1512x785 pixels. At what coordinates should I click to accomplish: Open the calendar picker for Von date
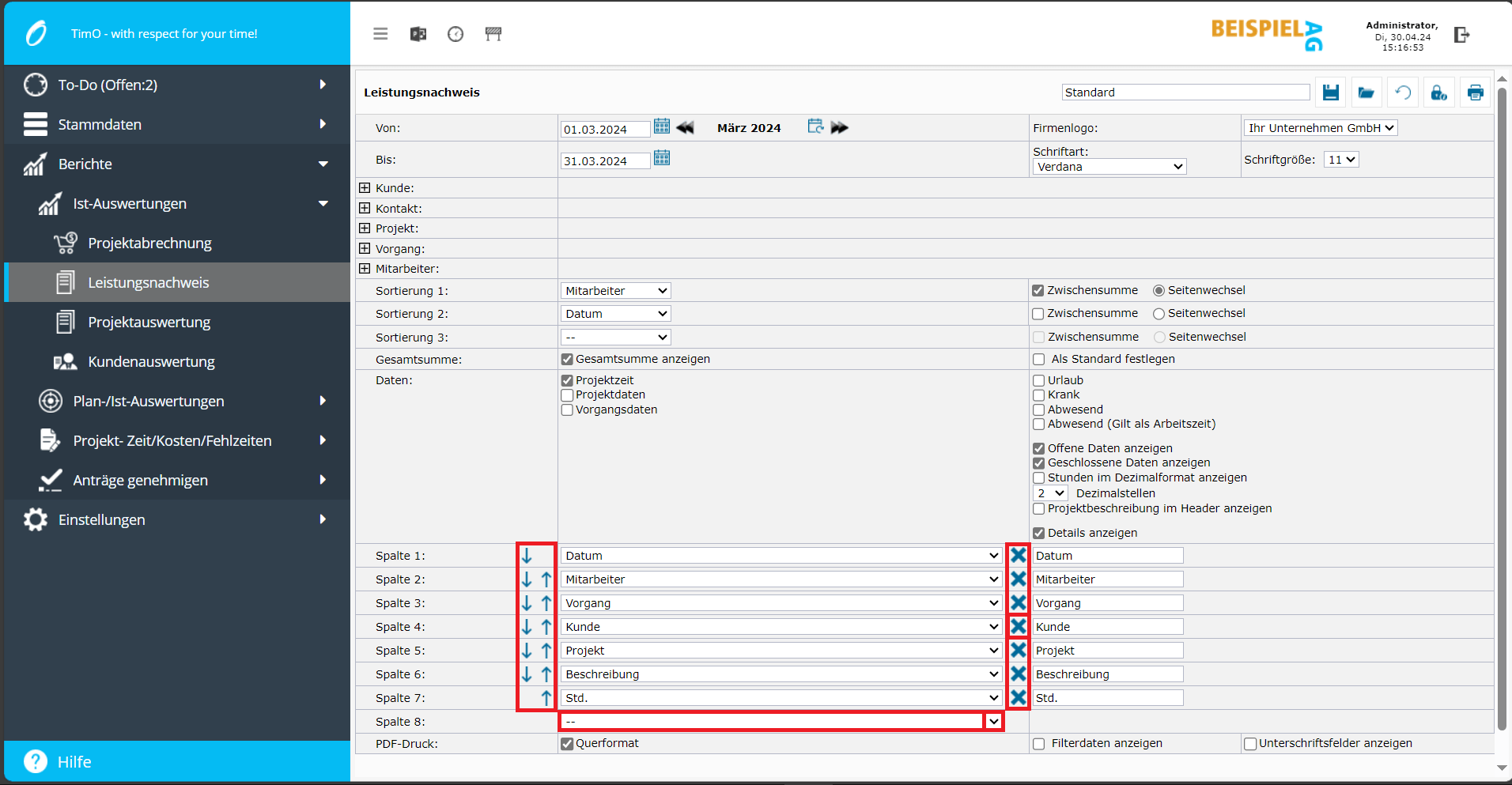[x=662, y=126]
